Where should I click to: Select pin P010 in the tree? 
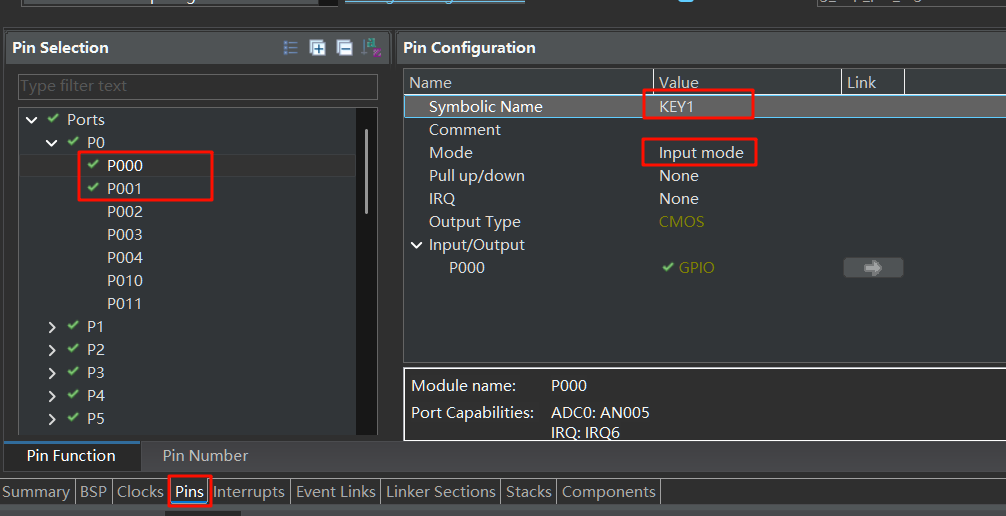click(x=124, y=281)
